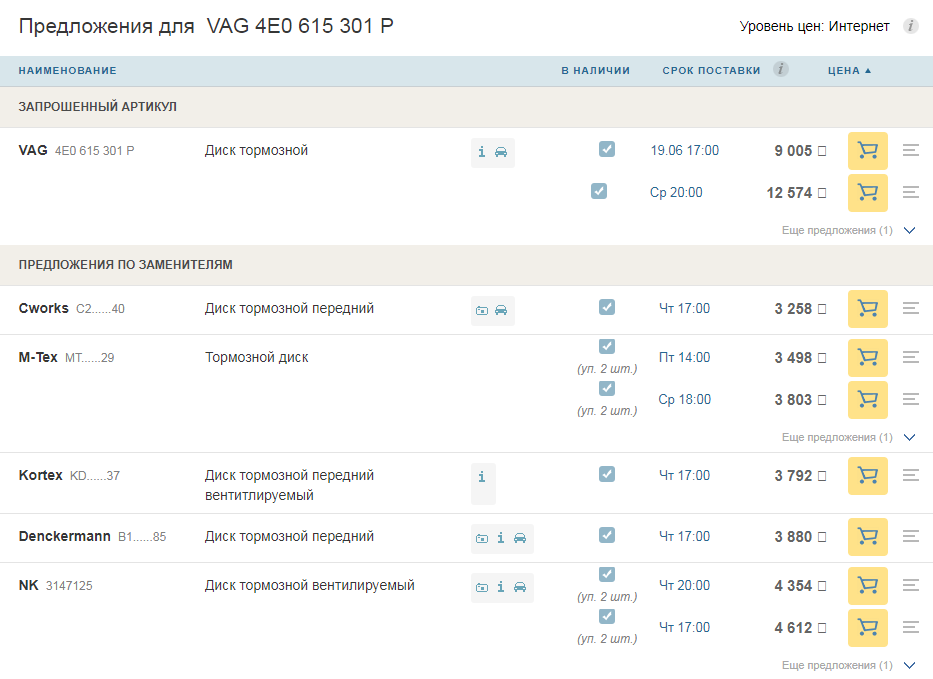The image size is (933, 679).
Task: Add M-Tex offer at 3 803 to cart
Action: pos(868,400)
